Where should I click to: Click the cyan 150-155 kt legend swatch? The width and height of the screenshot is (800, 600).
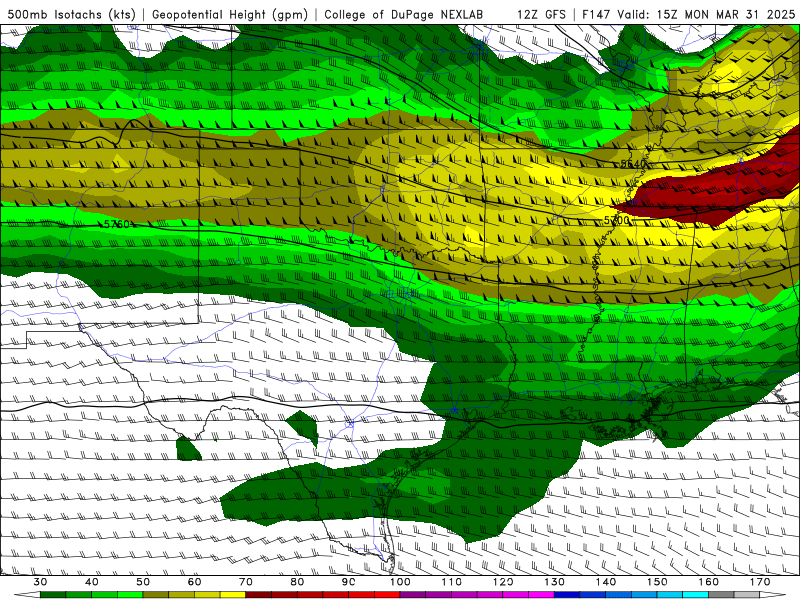click(x=670, y=595)
